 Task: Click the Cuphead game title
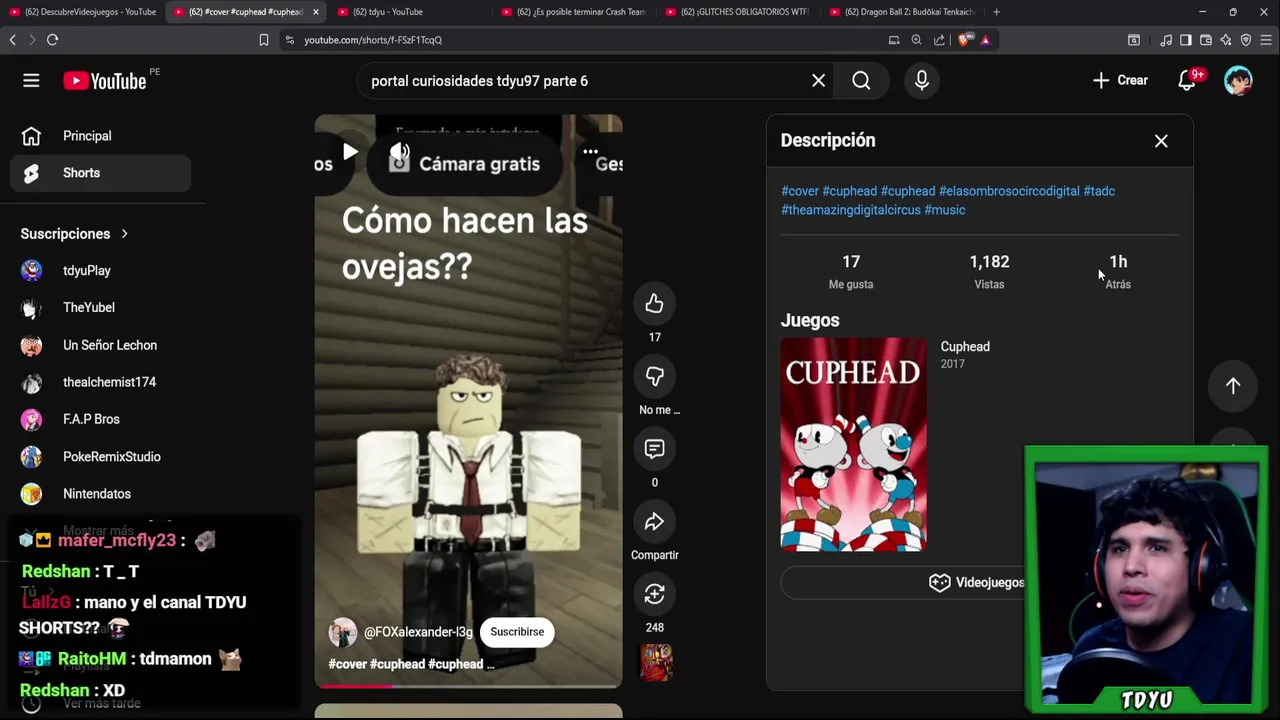tap(965, 347)
